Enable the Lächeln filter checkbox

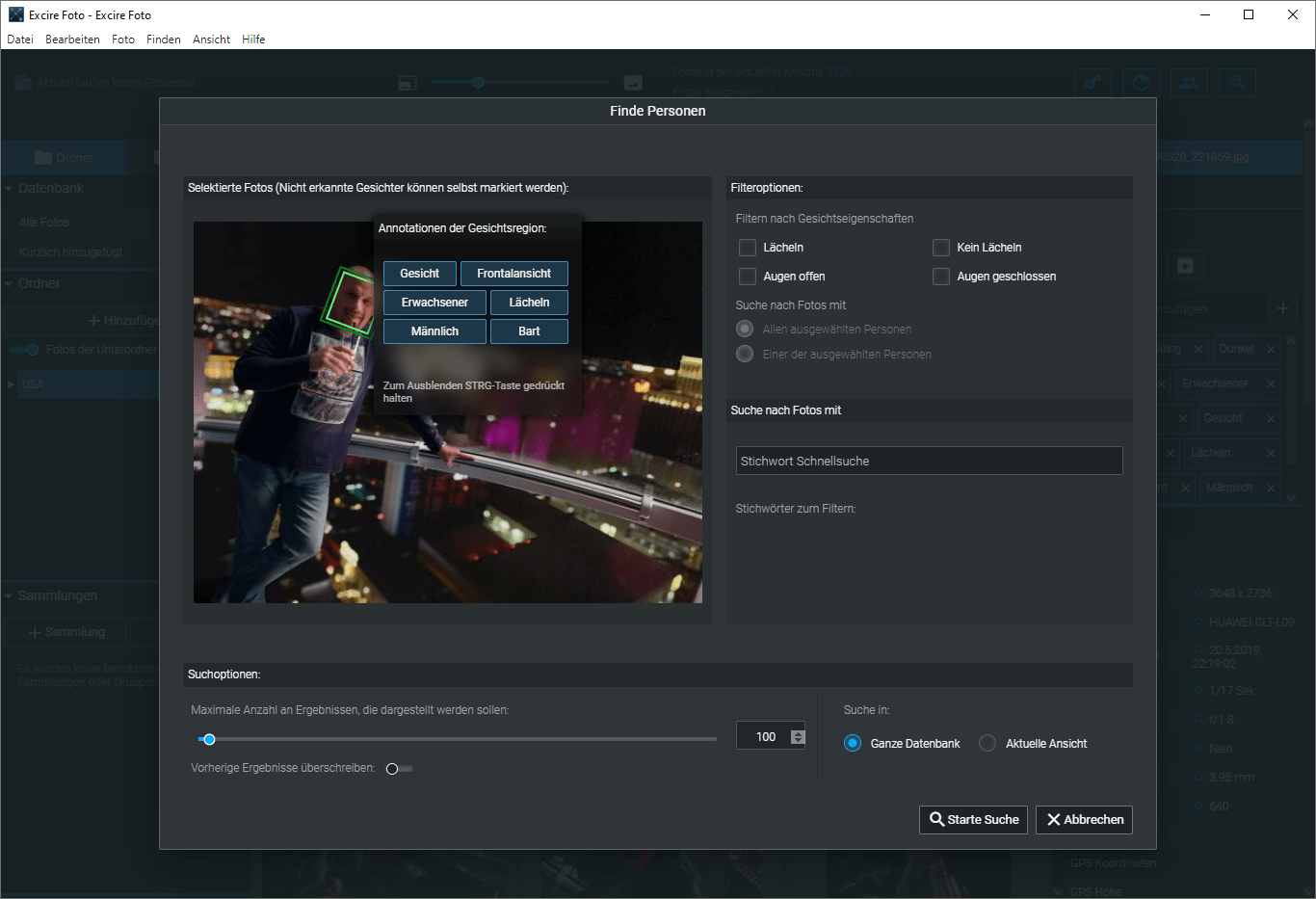tap(747, 248)
